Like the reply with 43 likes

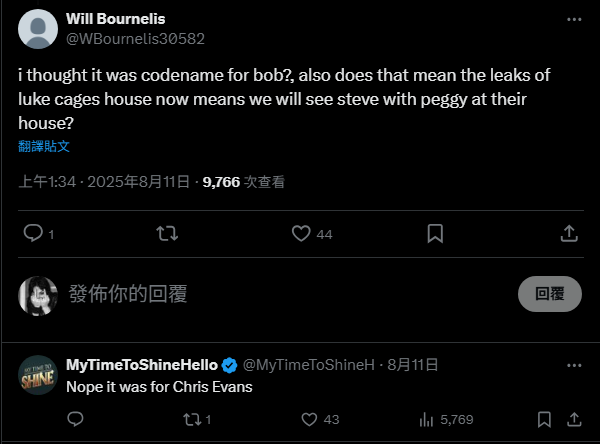pyautogui.click(x=310, y=419)
